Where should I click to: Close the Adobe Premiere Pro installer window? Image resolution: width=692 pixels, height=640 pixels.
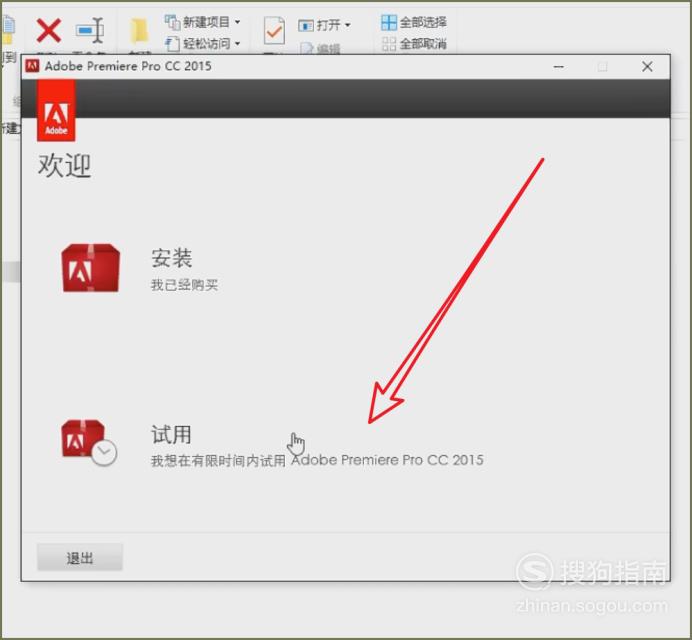click(x=647, y=67)
